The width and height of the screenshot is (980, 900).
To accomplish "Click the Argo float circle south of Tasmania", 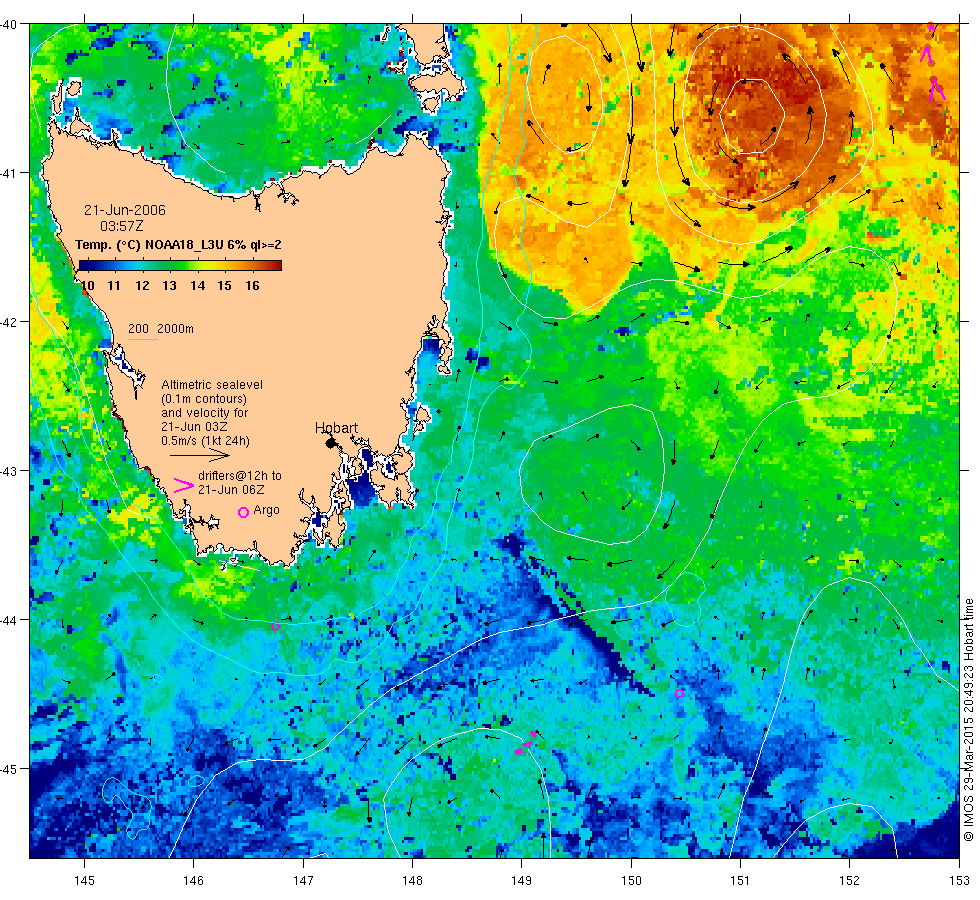I will (x=275, y=626).
